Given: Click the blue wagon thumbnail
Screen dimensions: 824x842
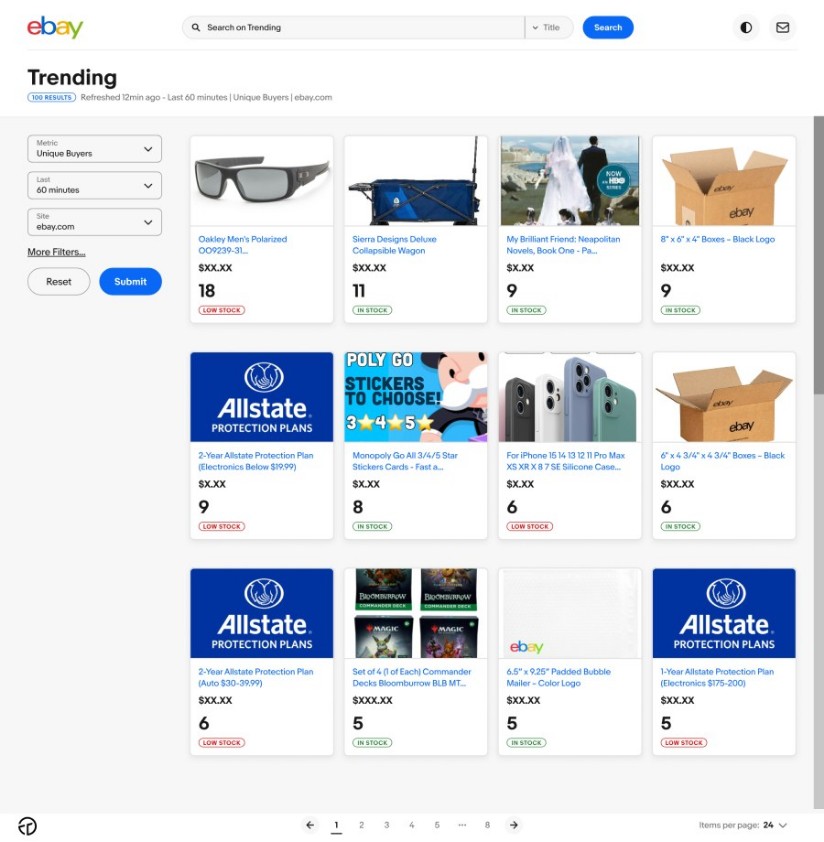Looking at the screenshot, I should point(416,181).
